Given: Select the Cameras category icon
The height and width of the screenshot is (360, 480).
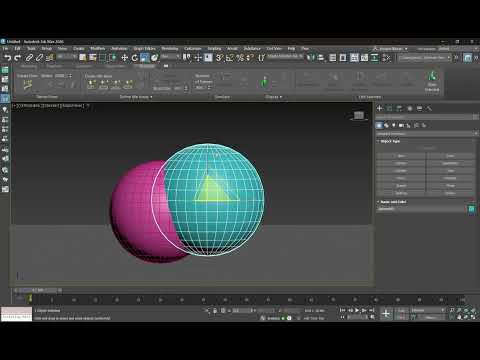Looking at the screenshot, I should (x=401, y=125).
